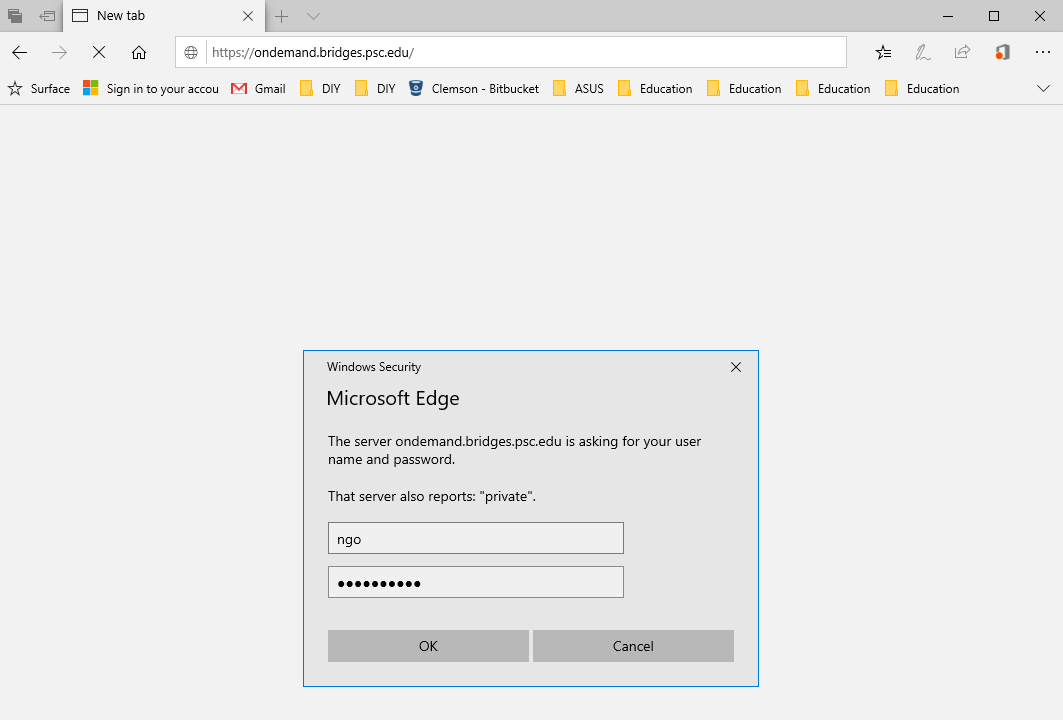Click the password input field
1063x720 pixels.
tap(475, 583)
